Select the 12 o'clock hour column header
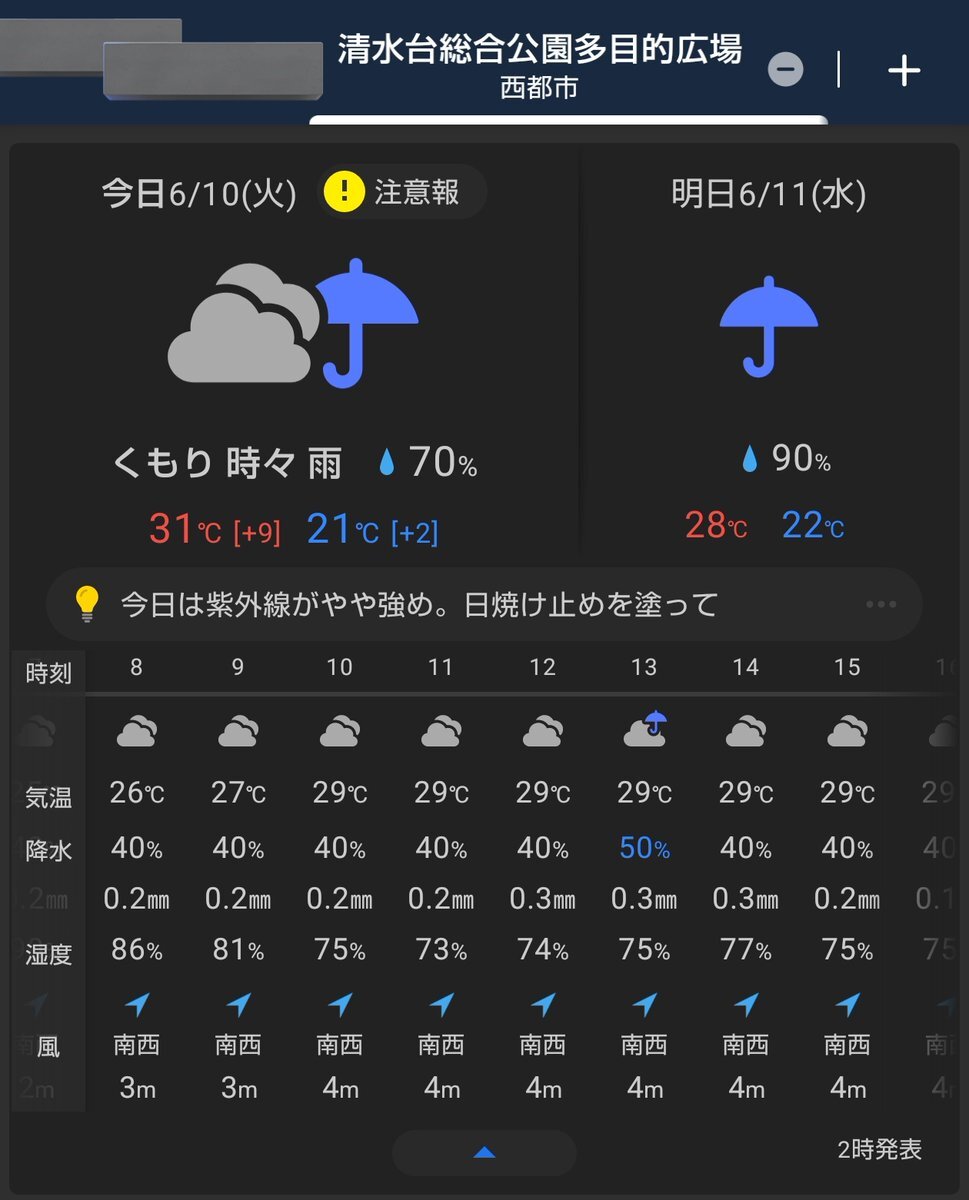 [x=542, y=668]
